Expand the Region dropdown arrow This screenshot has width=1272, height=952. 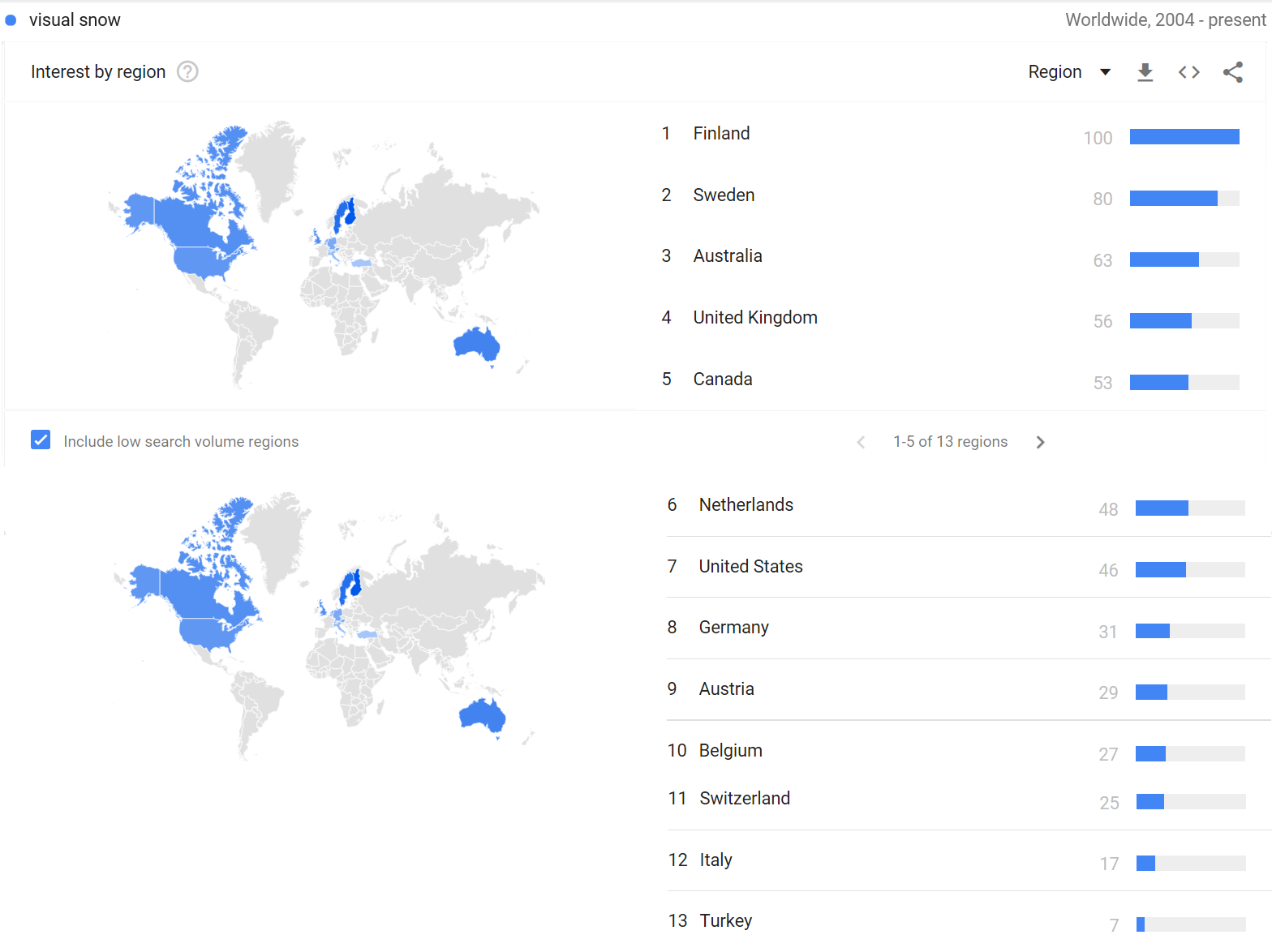pyautogui.click(x=1105, y=72)
